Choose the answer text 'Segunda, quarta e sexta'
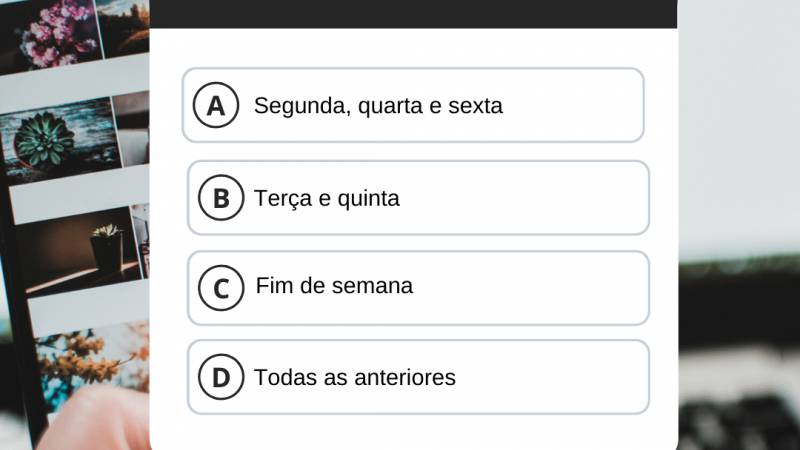 [x=378, y=105]
